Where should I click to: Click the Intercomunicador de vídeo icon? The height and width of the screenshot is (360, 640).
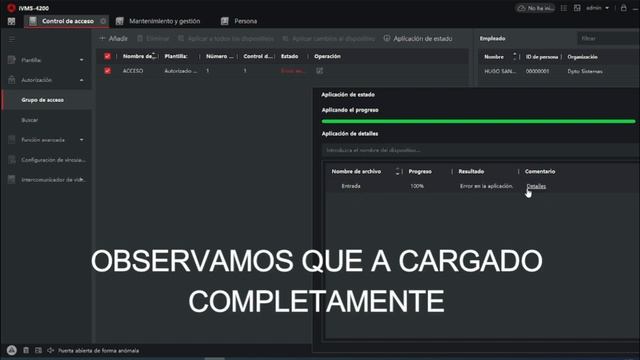12,180
